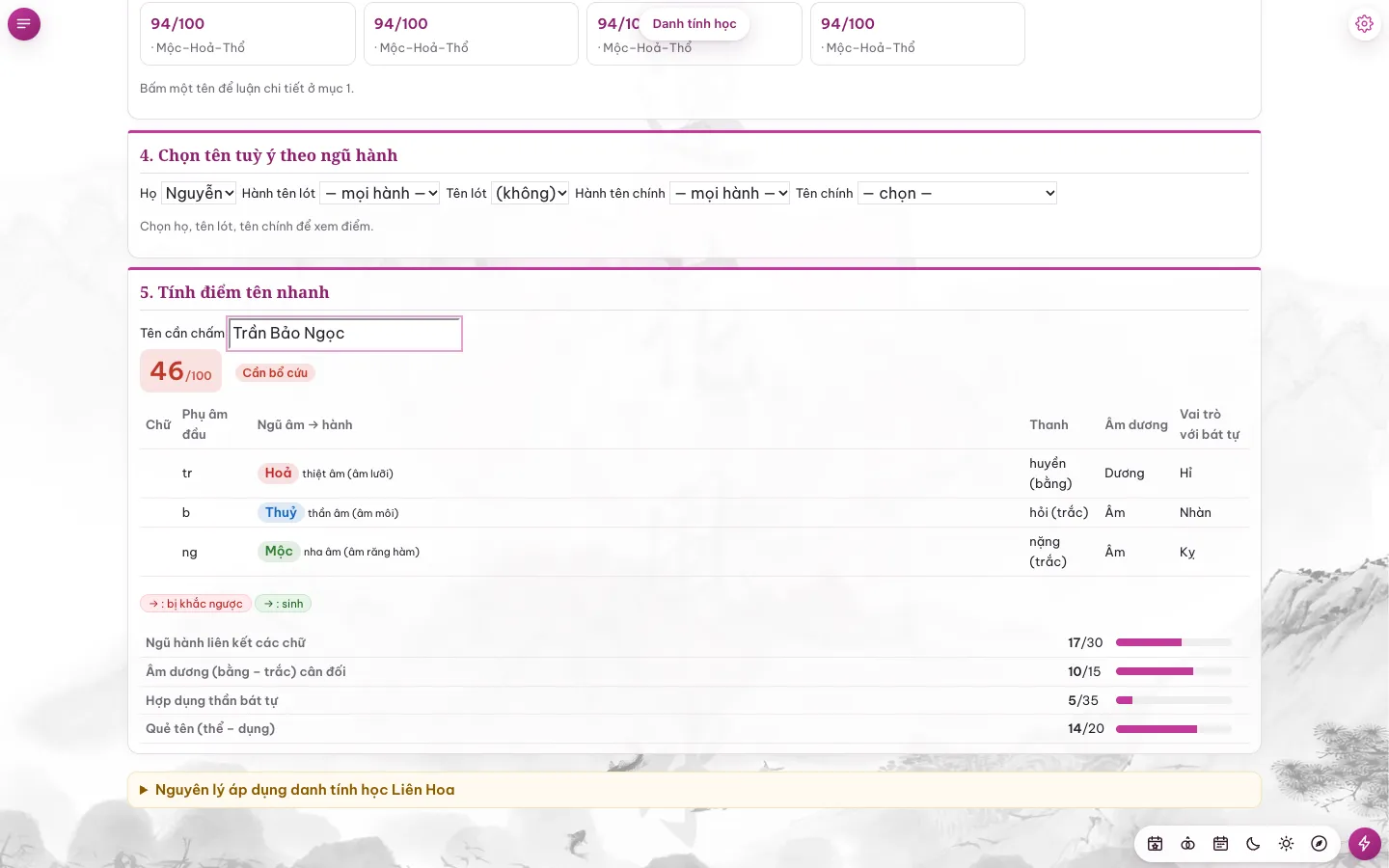Screen dimensions: 1389x868
Task: Open the Họ dropdown showing Nguyễn
Action: (199, 193)
